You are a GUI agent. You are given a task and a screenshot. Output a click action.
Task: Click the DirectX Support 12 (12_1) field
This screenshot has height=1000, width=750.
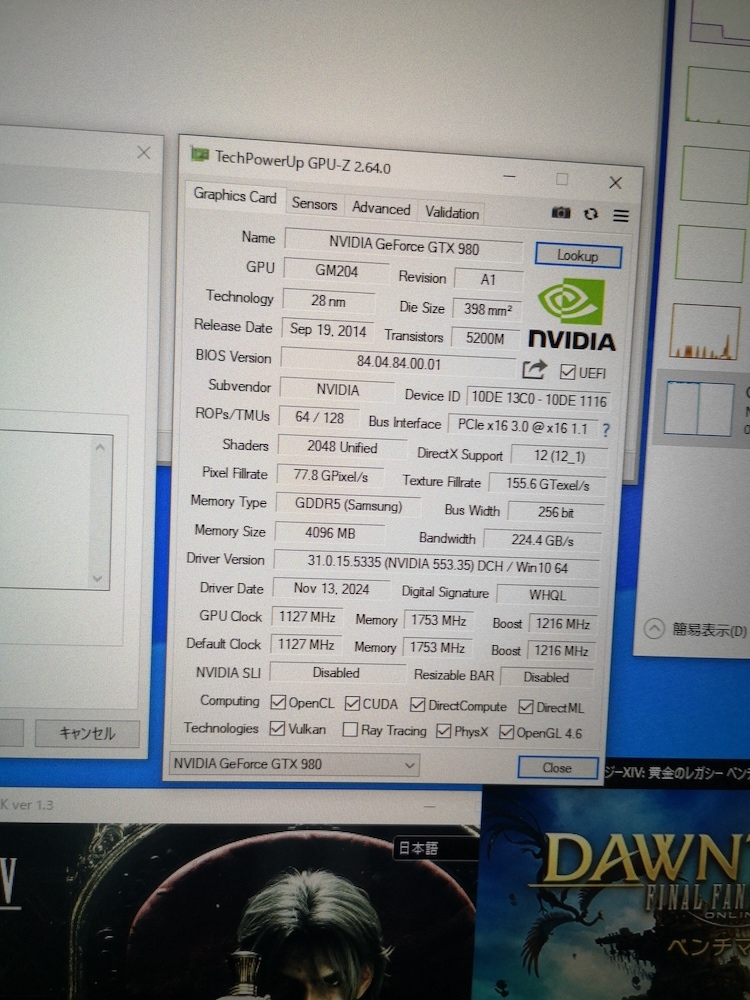tap(559, 455)
